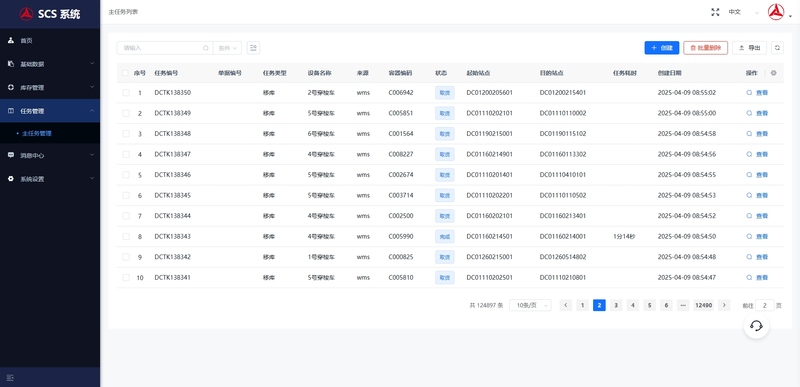Screen dimensions: 800x387
Task: Open the 10 items per page dropdown
Action: click(530, 305)
